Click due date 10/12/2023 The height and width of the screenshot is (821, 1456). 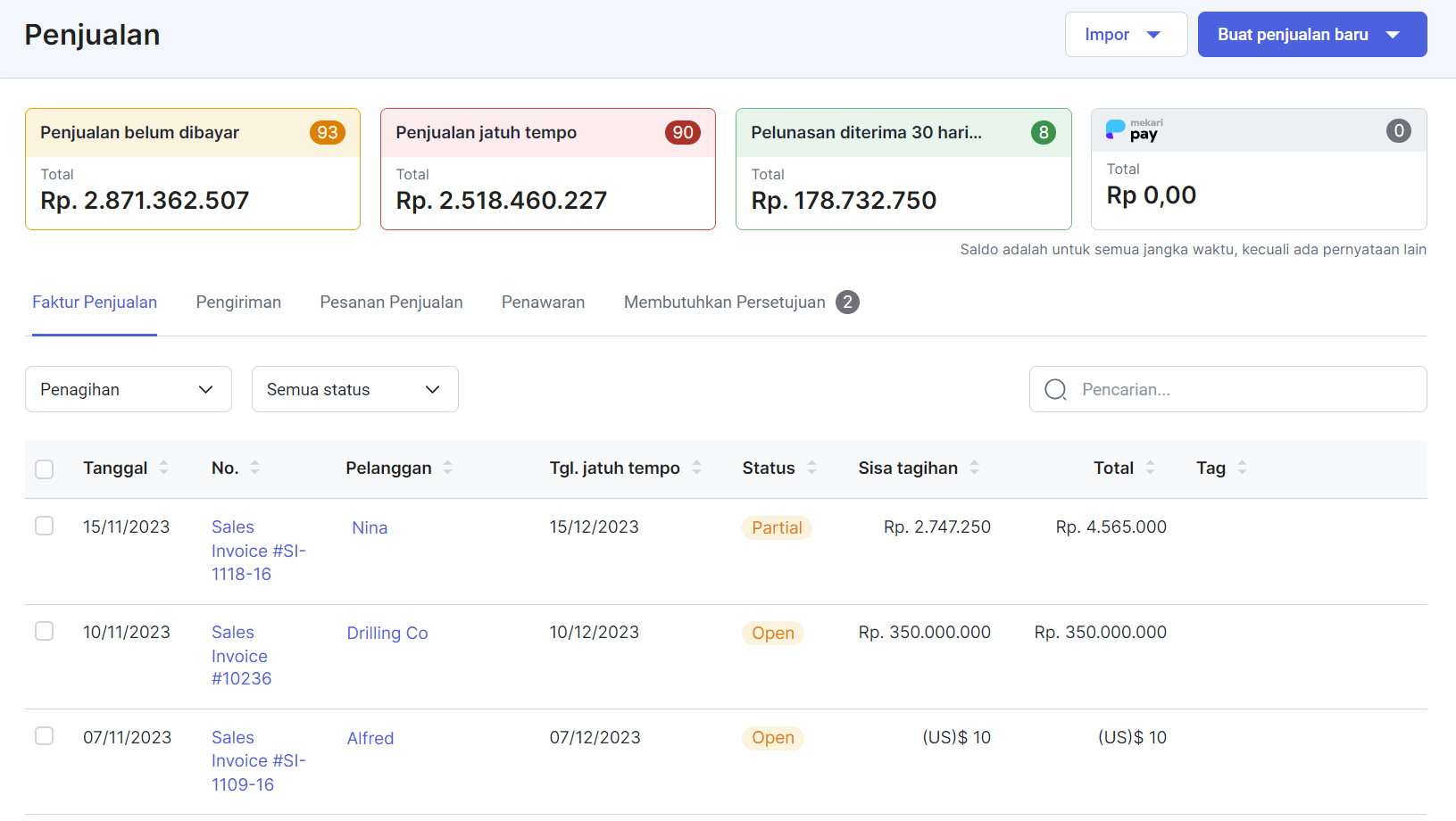595,632
